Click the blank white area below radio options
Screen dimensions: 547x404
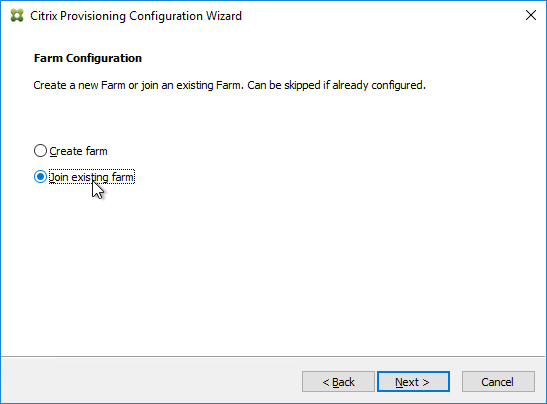pos(273,272)
